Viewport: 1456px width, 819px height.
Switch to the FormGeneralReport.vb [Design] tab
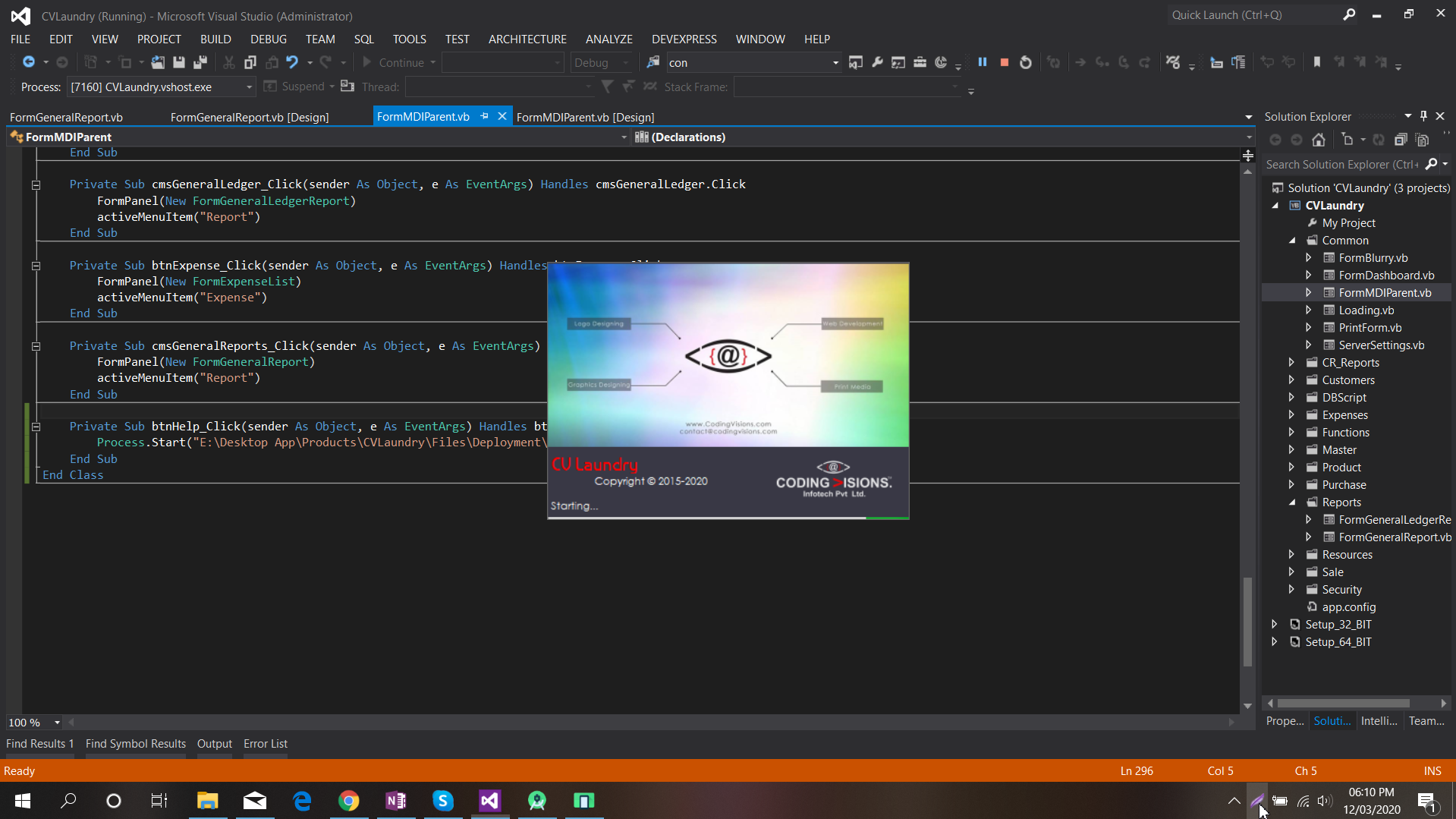click(249, 117)
